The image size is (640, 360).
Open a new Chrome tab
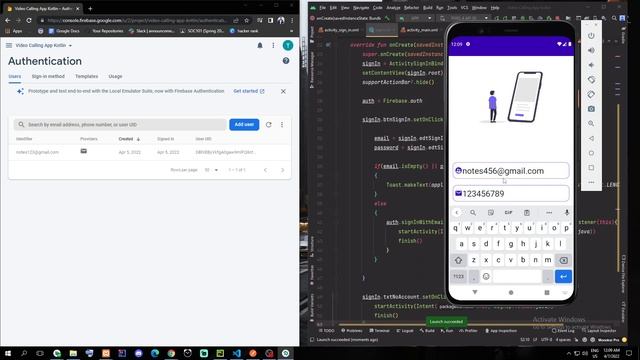(90, 8)
